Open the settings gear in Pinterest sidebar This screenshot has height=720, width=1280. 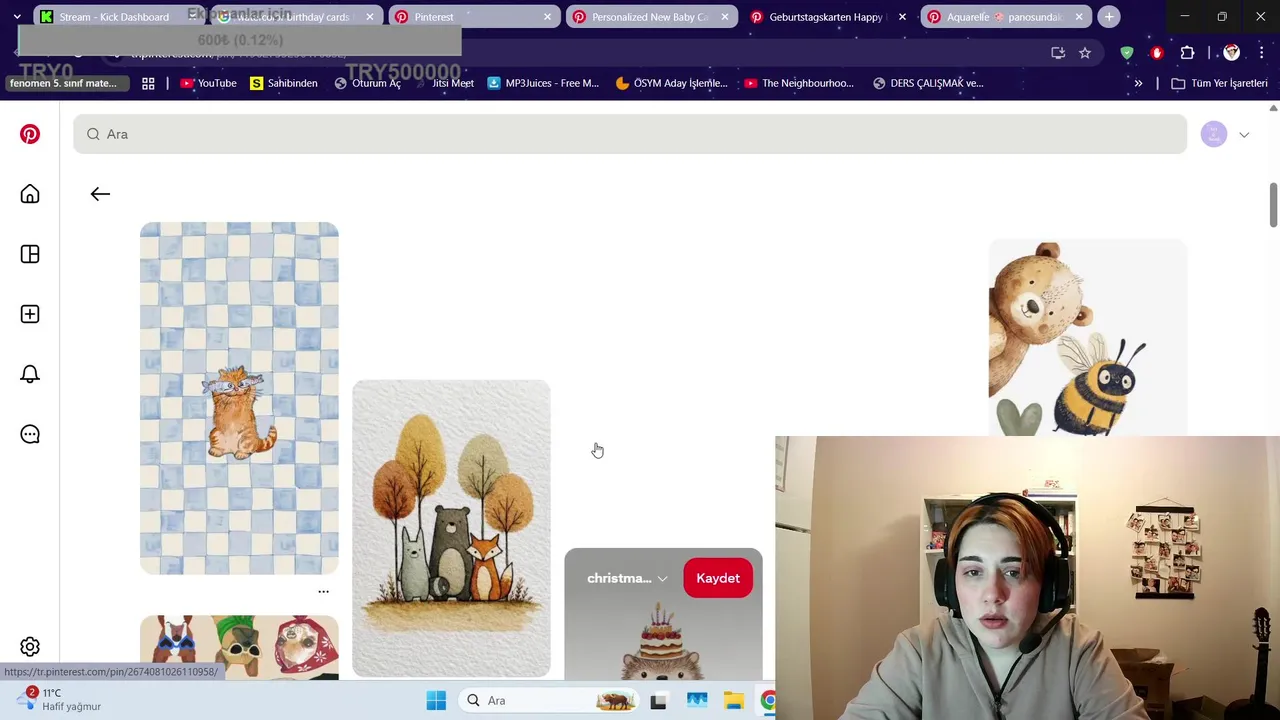point(30,647)
